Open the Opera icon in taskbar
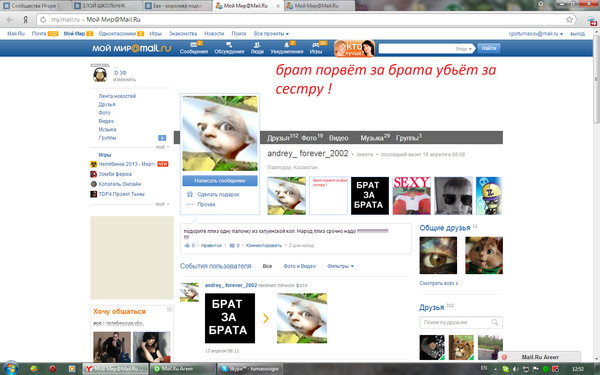The image size is (600, 375). coord(53,369)
